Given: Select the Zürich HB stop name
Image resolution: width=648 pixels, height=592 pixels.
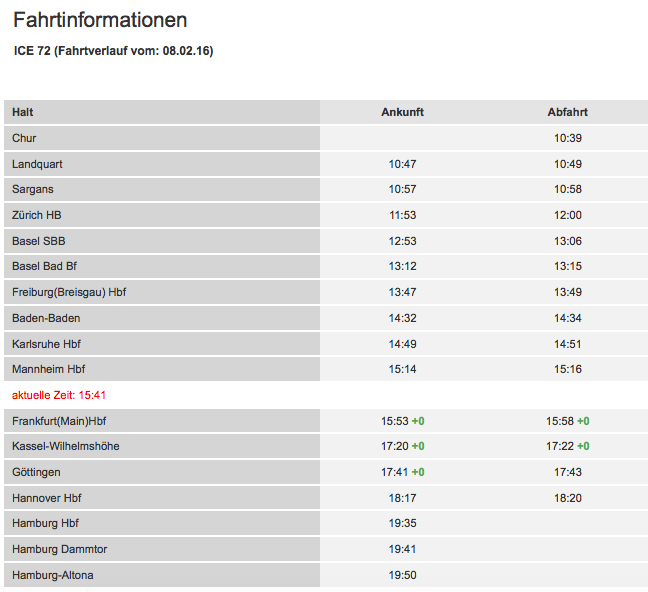Looking at the screenshot, I should coord(37,215).
